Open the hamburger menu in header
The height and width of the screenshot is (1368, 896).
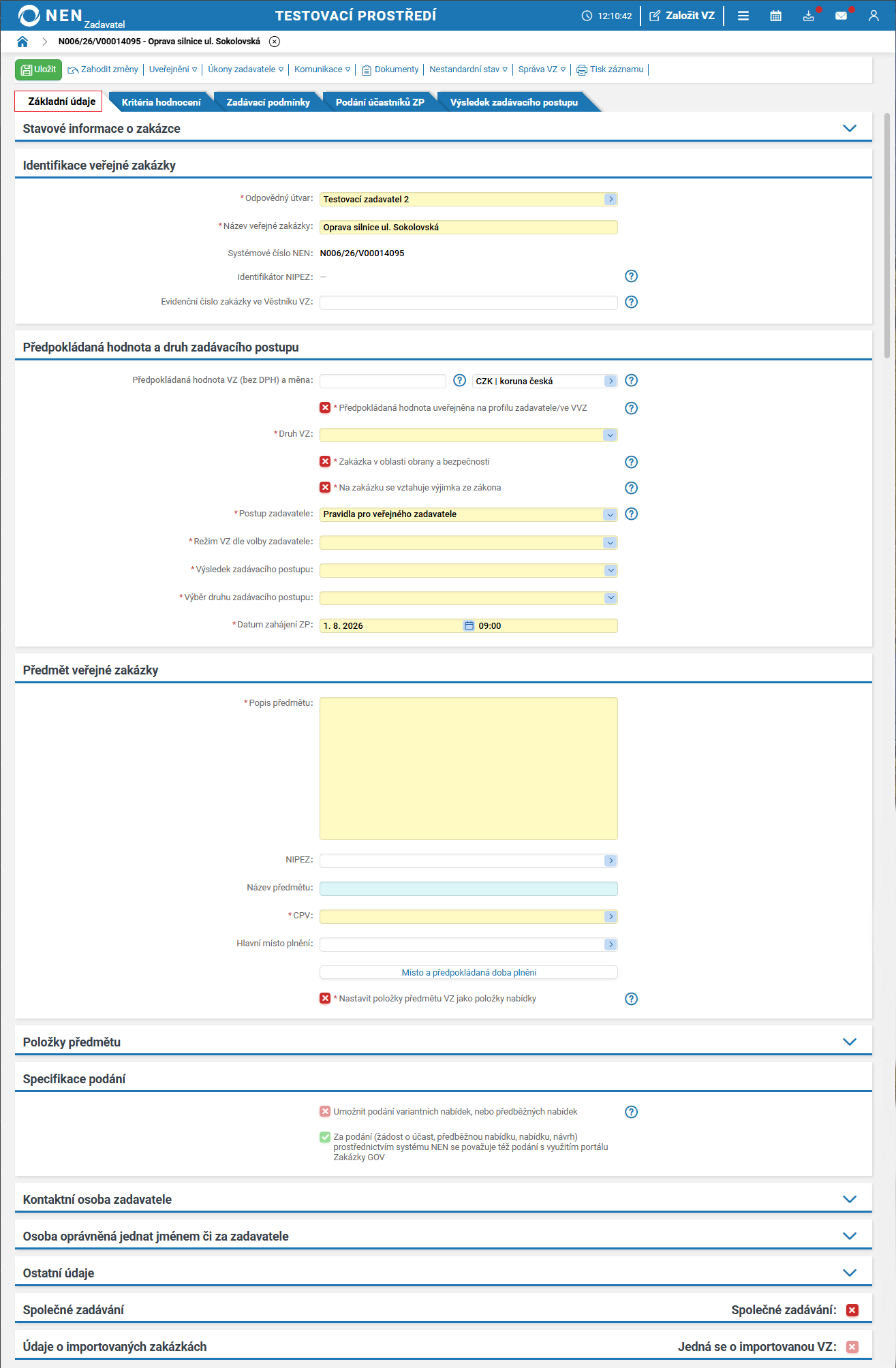click(x=743, y=16)
